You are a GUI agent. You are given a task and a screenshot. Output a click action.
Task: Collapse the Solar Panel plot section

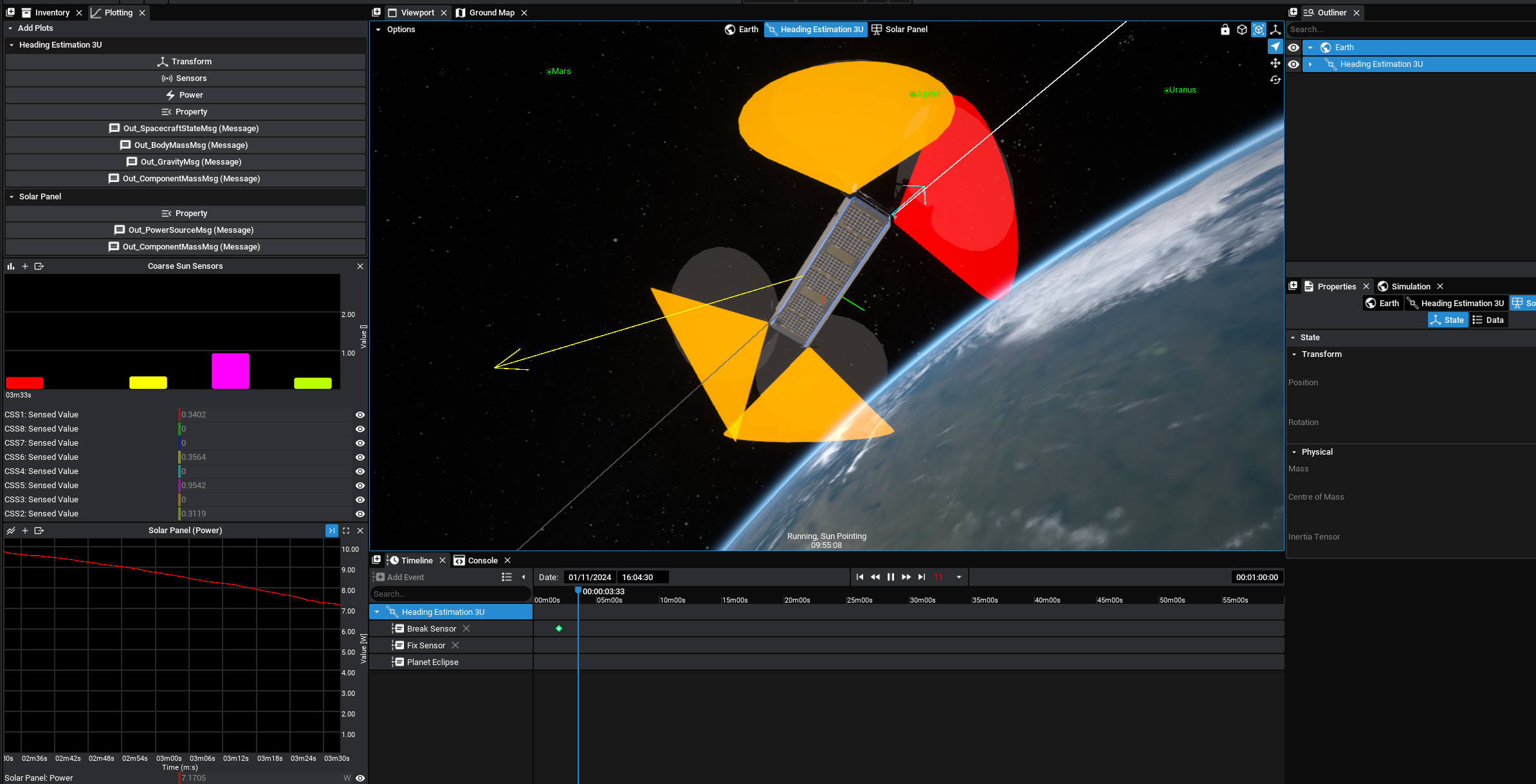point(12,197)
